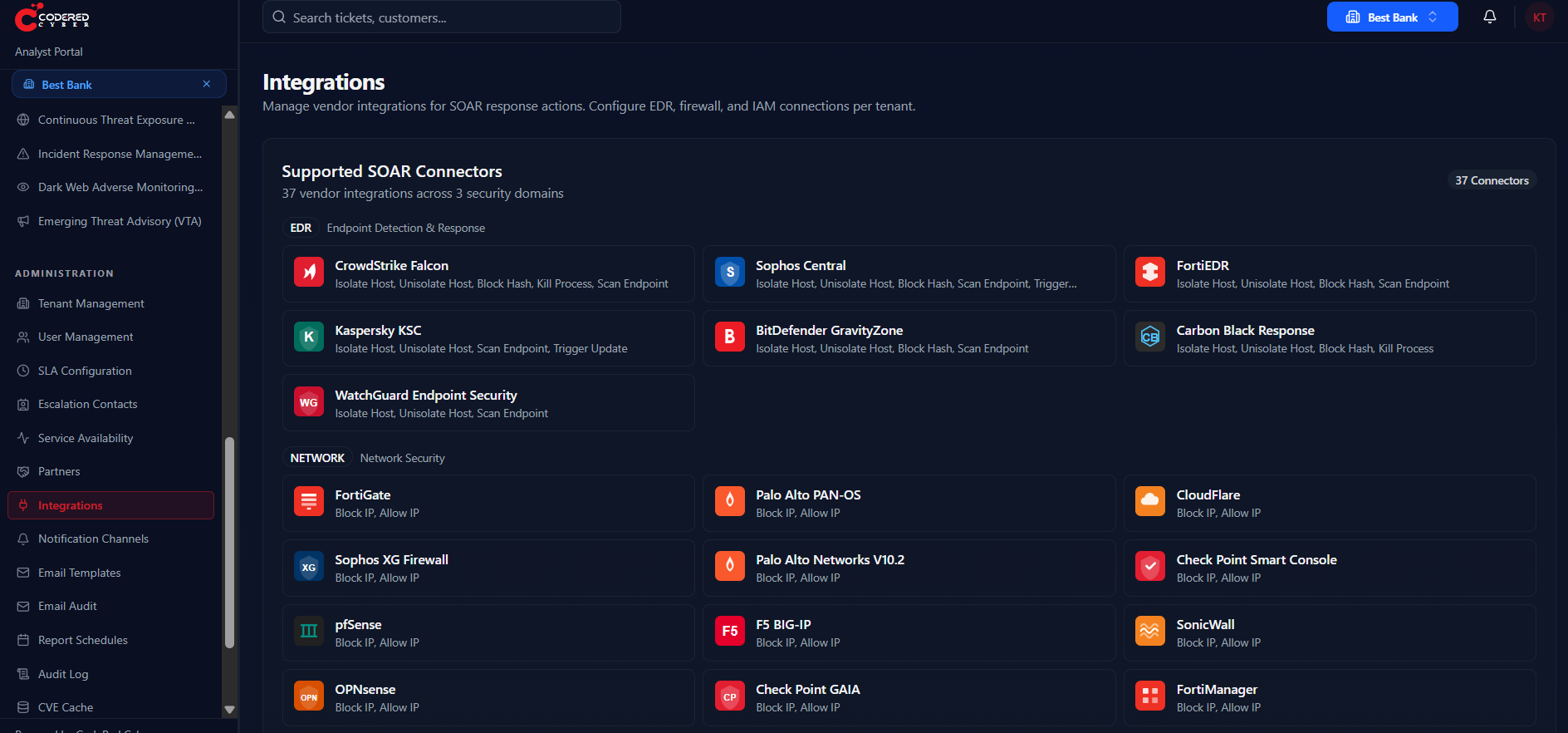Click the Codered Cyber logo
The height and width of the screenshot is (733, 1568).
[x=52, y=17]
